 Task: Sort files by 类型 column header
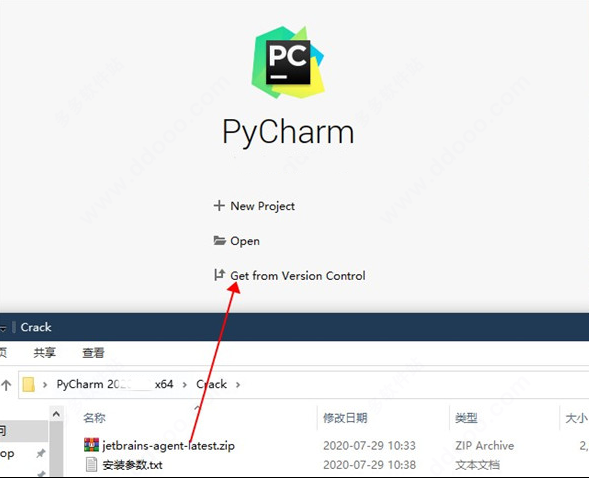pyautogui.click(x=466, y=418)
